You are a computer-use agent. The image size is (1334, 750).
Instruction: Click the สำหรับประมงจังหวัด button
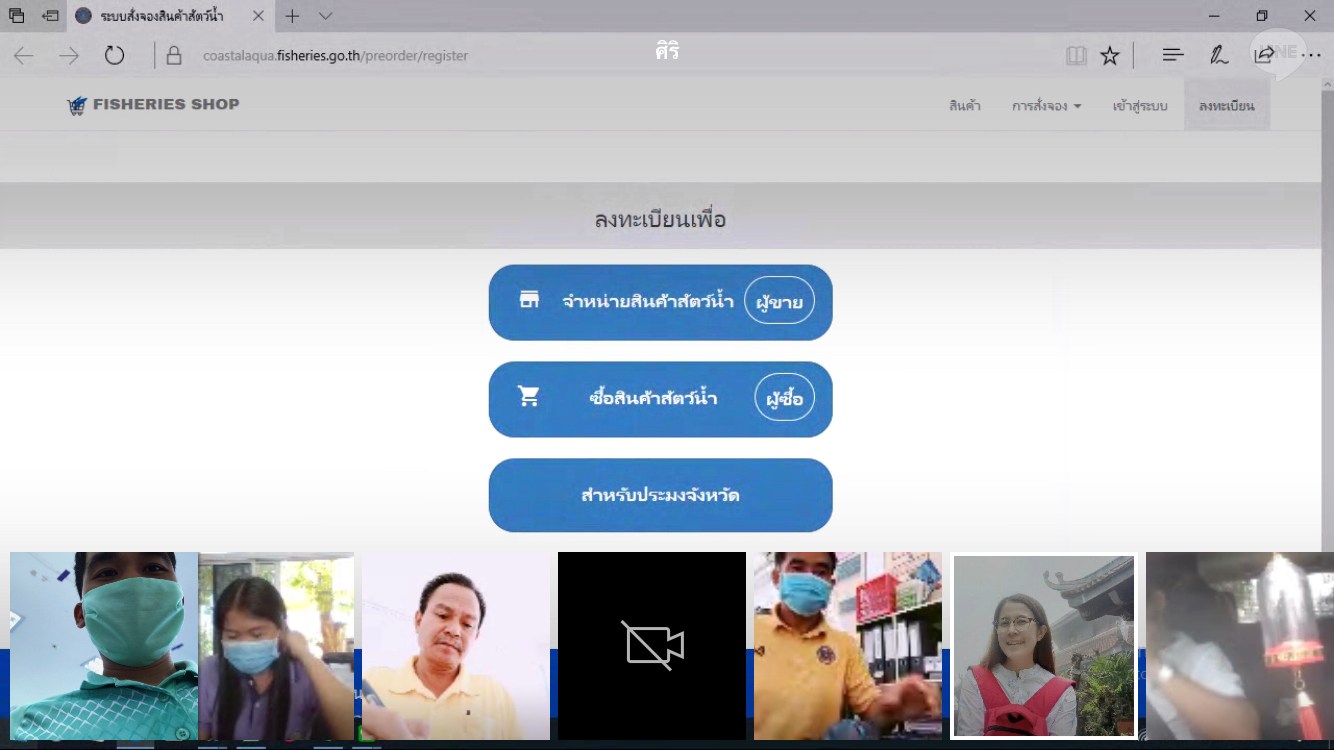(x=660, y=495)
